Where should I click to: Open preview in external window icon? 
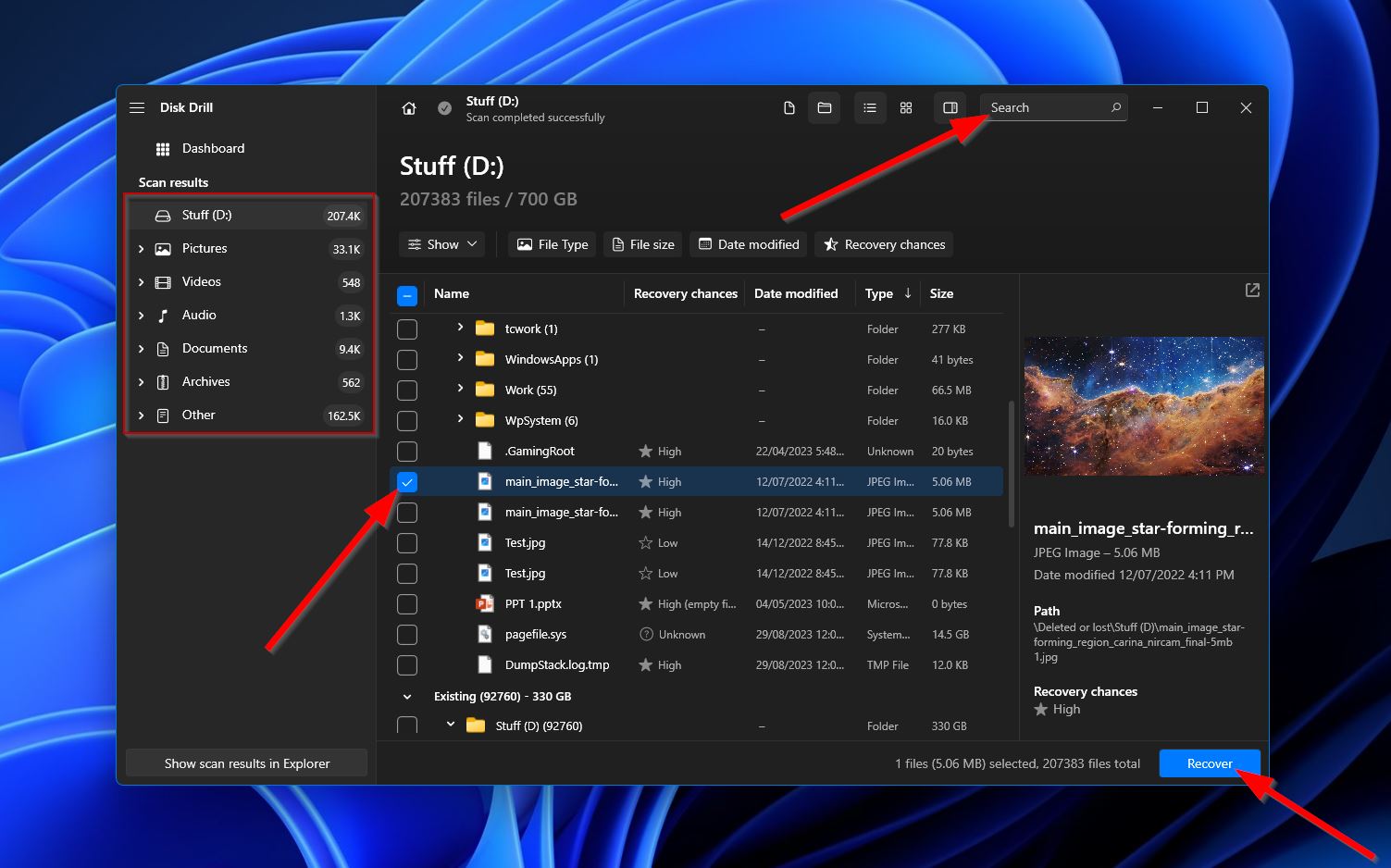pos(1252,291)
